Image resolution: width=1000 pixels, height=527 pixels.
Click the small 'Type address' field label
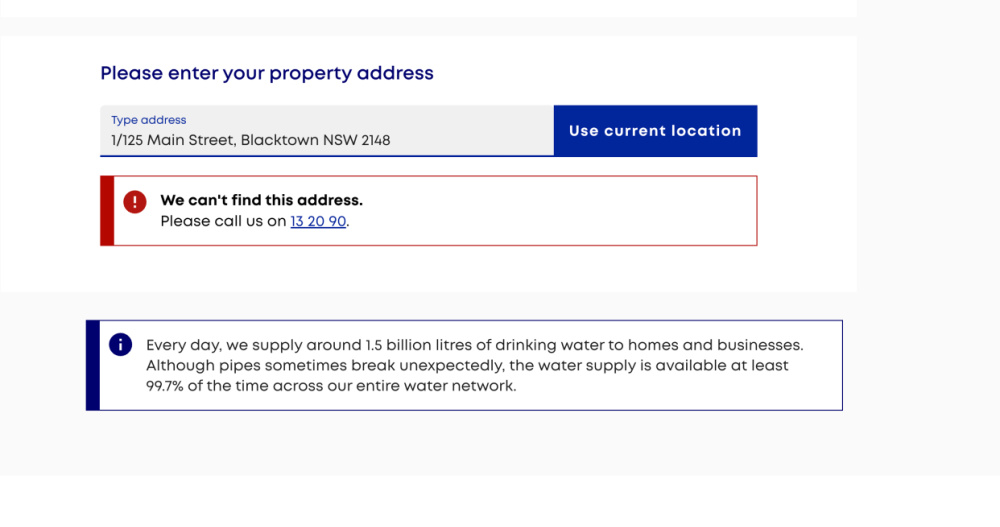(x=149, y=120)
